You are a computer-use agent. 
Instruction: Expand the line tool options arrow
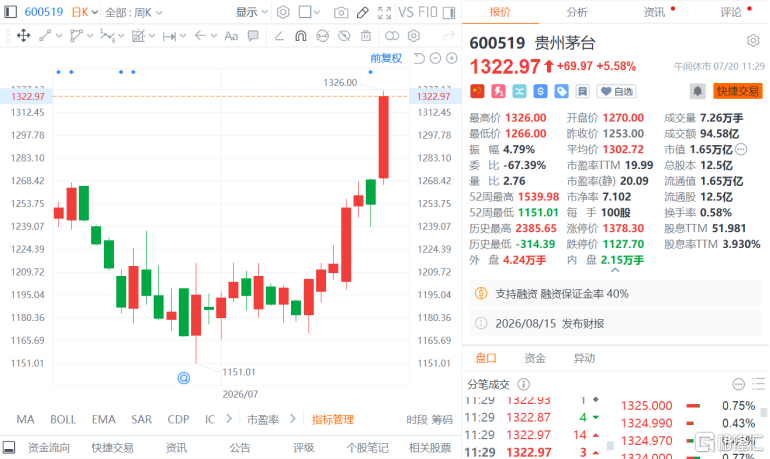click(59, 35)
